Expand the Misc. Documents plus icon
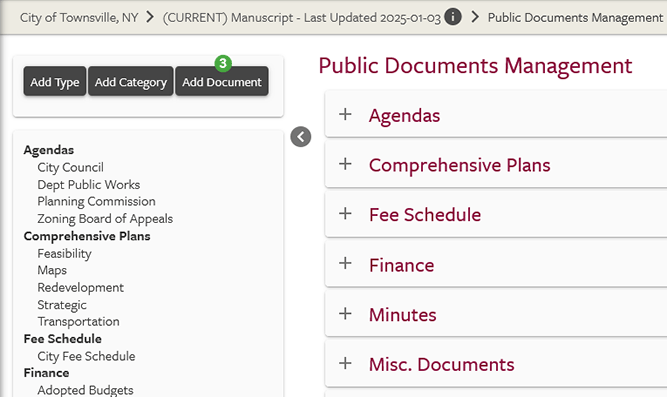 coord(345,363)
